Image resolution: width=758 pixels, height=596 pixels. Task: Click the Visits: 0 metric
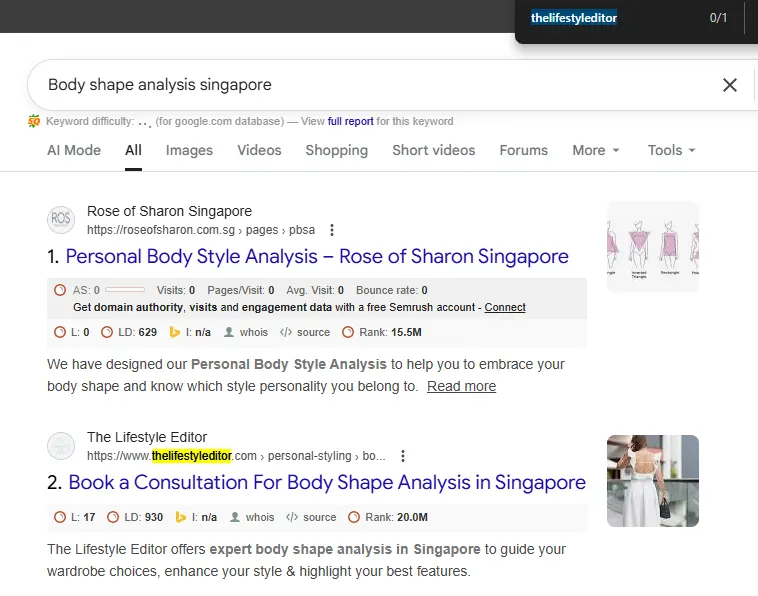tap(176, 291)
